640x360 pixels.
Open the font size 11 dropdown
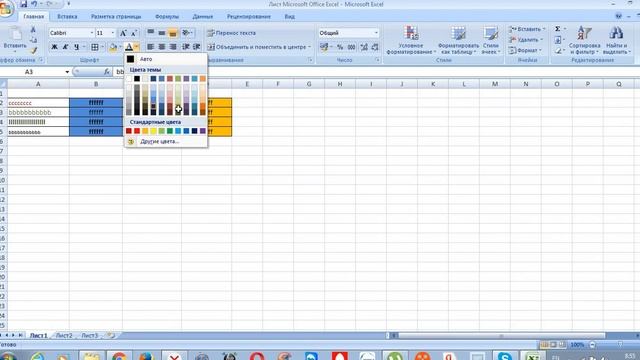click(113, 33)
